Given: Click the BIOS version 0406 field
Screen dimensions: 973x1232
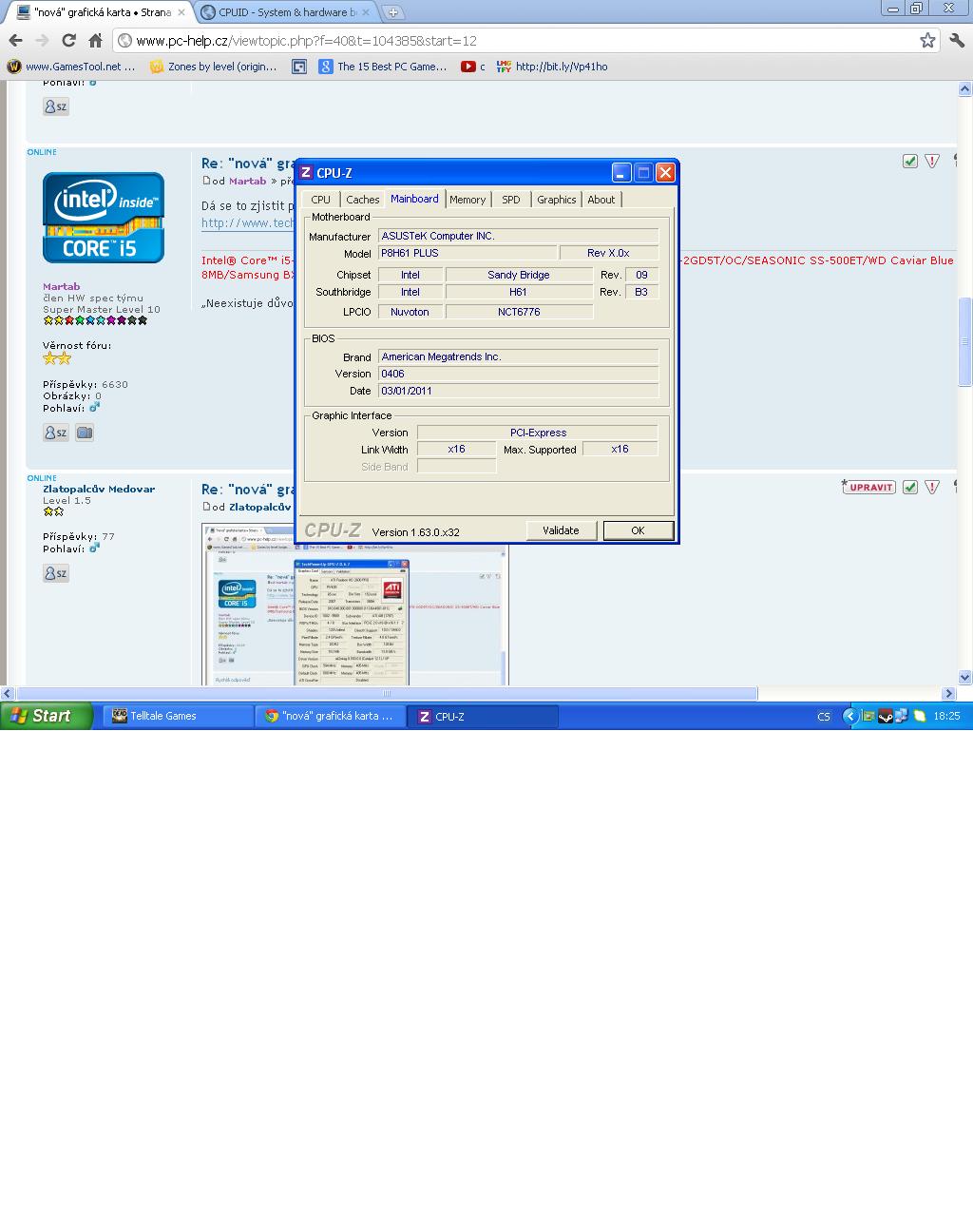Looking at the screenshot, I should click(518, 374).
